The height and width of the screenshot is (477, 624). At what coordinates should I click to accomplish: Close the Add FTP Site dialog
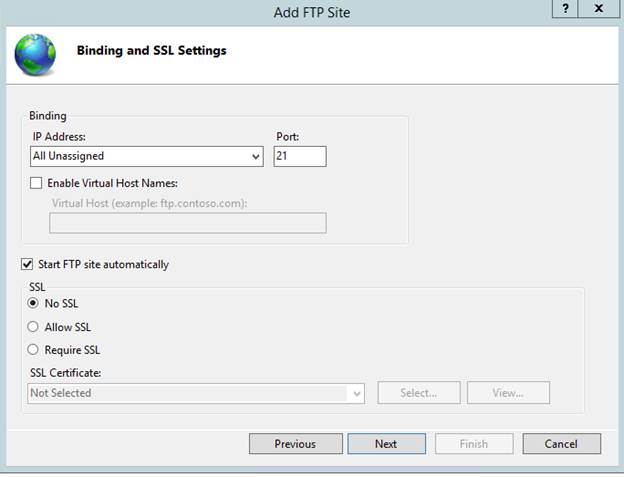pos(598,9)
